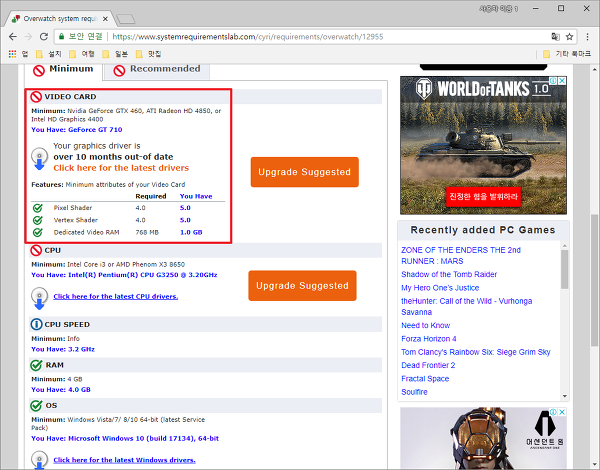Click the graphics driver download disc icon
Image resolution: width=600 pixels, height=470 pixels.
(x=39, y=158)
